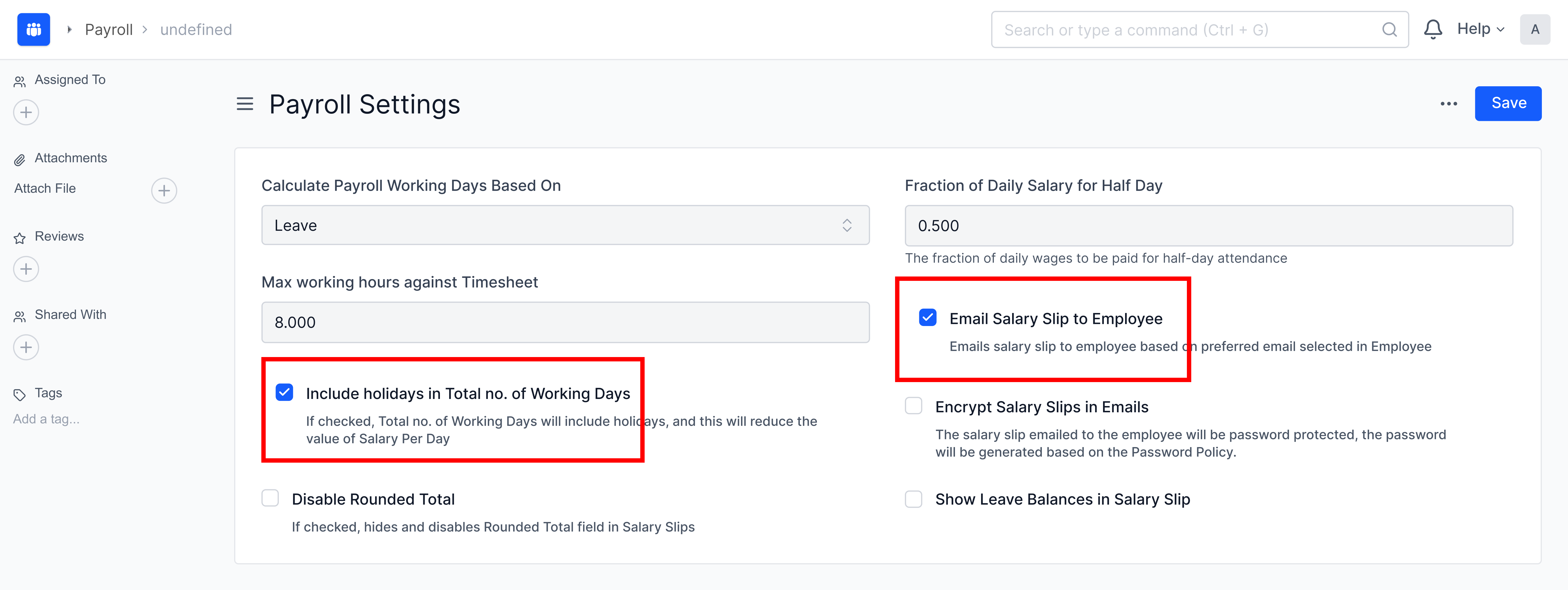Screen dimensions: 1568x590
Task: Toggle the sidebar with the hamburger icon
Action: 244,104
